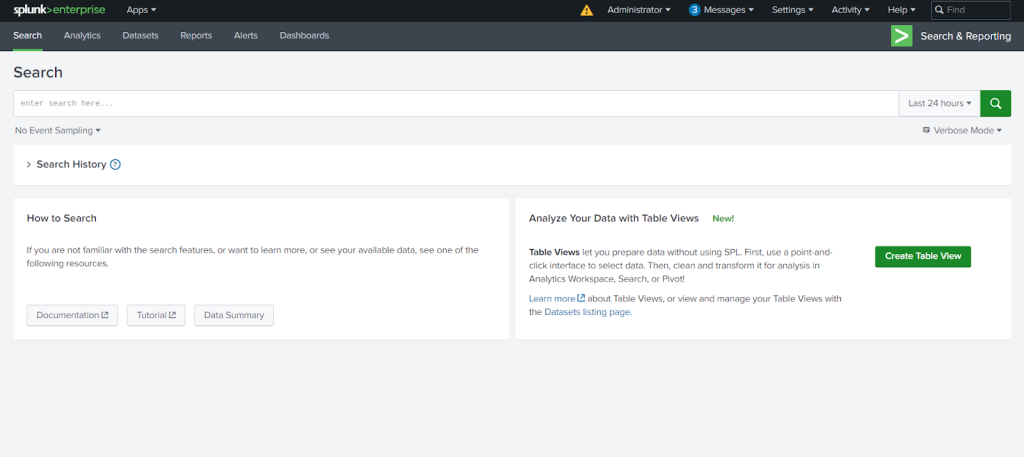Open the Dashboards tab
The image size is (1024, 457).
tap(304, 36)
